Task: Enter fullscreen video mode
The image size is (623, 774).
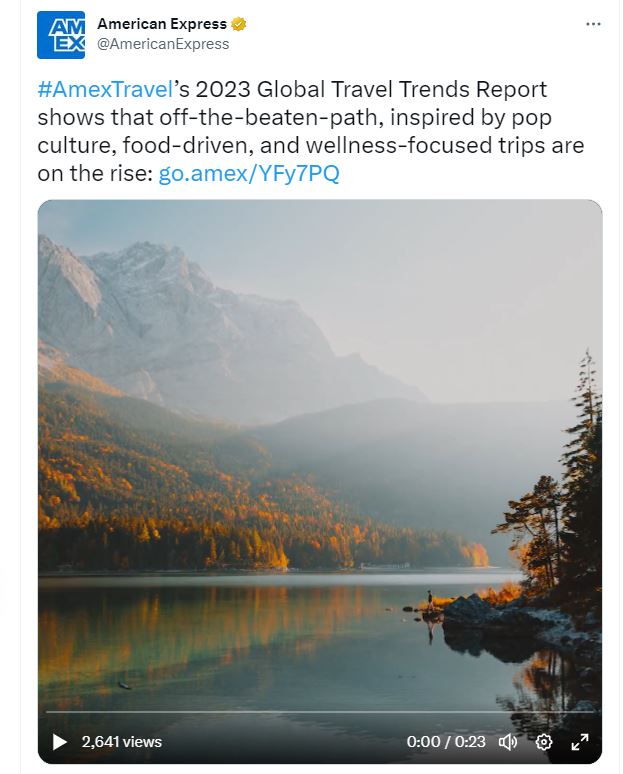Action: (579, 742)
